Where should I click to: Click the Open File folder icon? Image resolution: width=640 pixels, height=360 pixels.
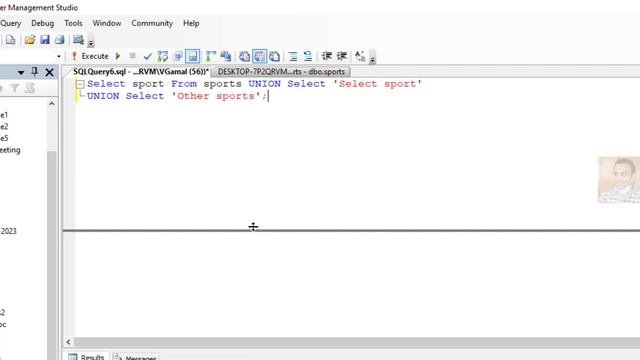tap(29, 40)
